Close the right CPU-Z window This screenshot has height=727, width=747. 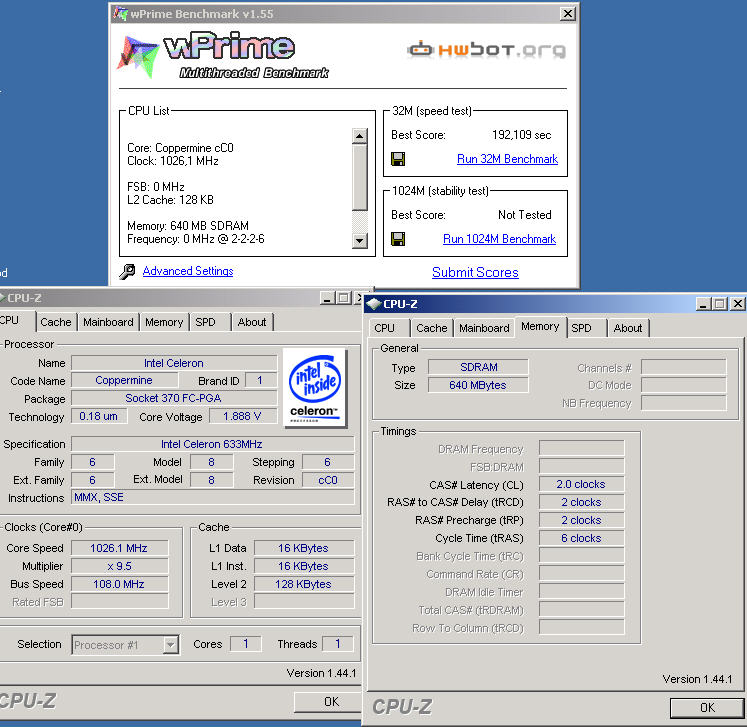pos(737,303)
